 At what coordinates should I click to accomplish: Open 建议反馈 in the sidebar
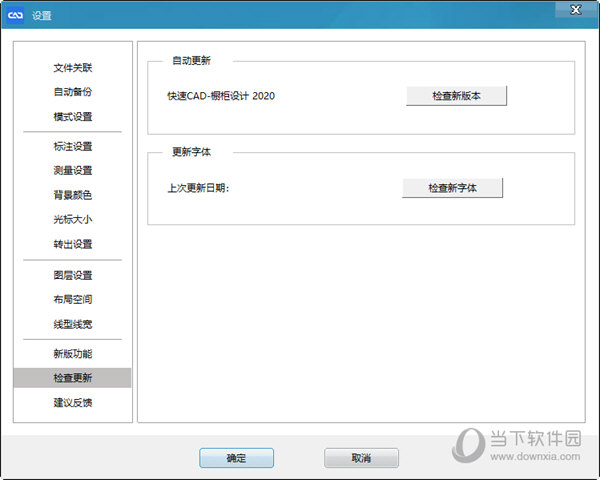(x=73, y=402)
